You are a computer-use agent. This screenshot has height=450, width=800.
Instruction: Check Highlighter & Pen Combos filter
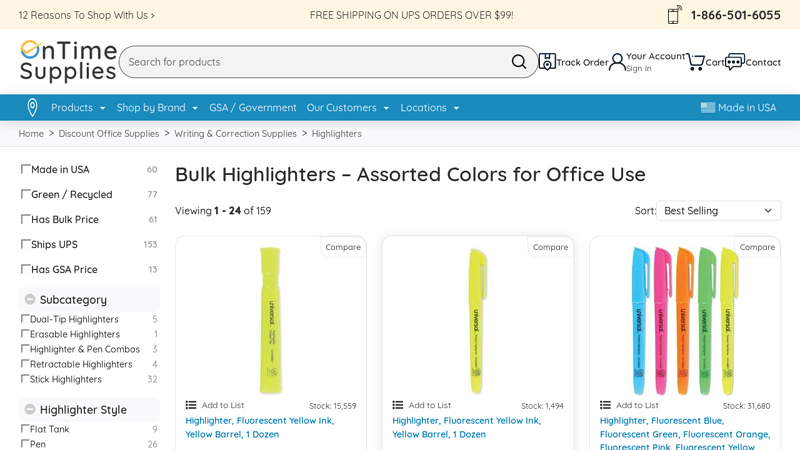point(24,348)
